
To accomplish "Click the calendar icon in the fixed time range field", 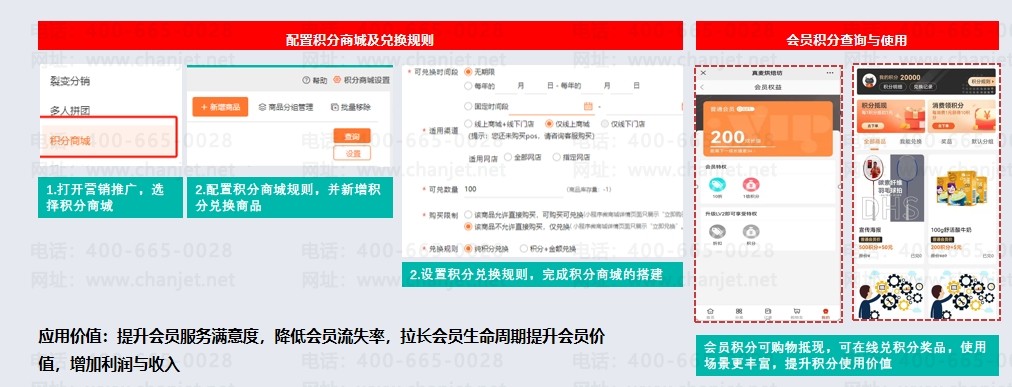I will pyautogui.click(x=588, y=106).
